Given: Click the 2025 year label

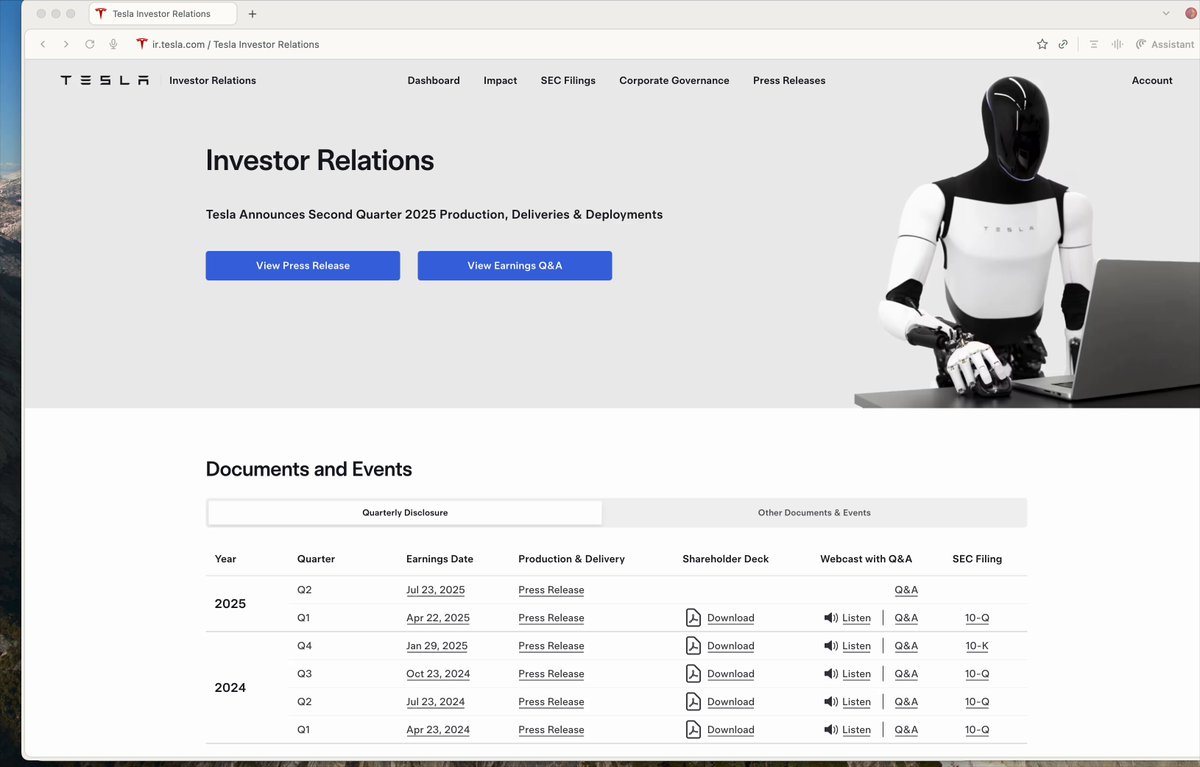Looking at the screenshot, I should (x=230, y=604).
